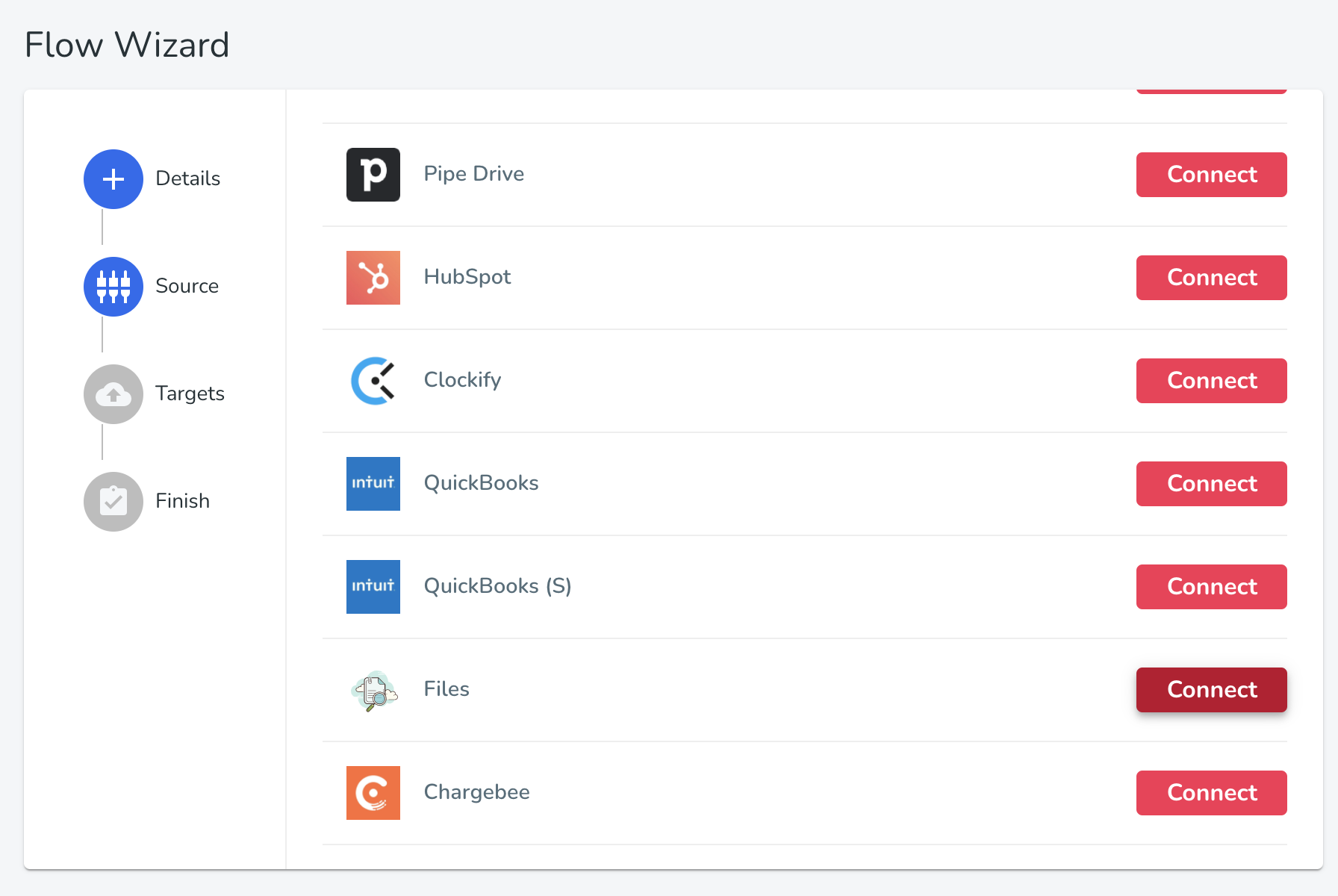Connect the QuickBooks (S) source
1338x896 pixels.
click(x=1212, y=587)
